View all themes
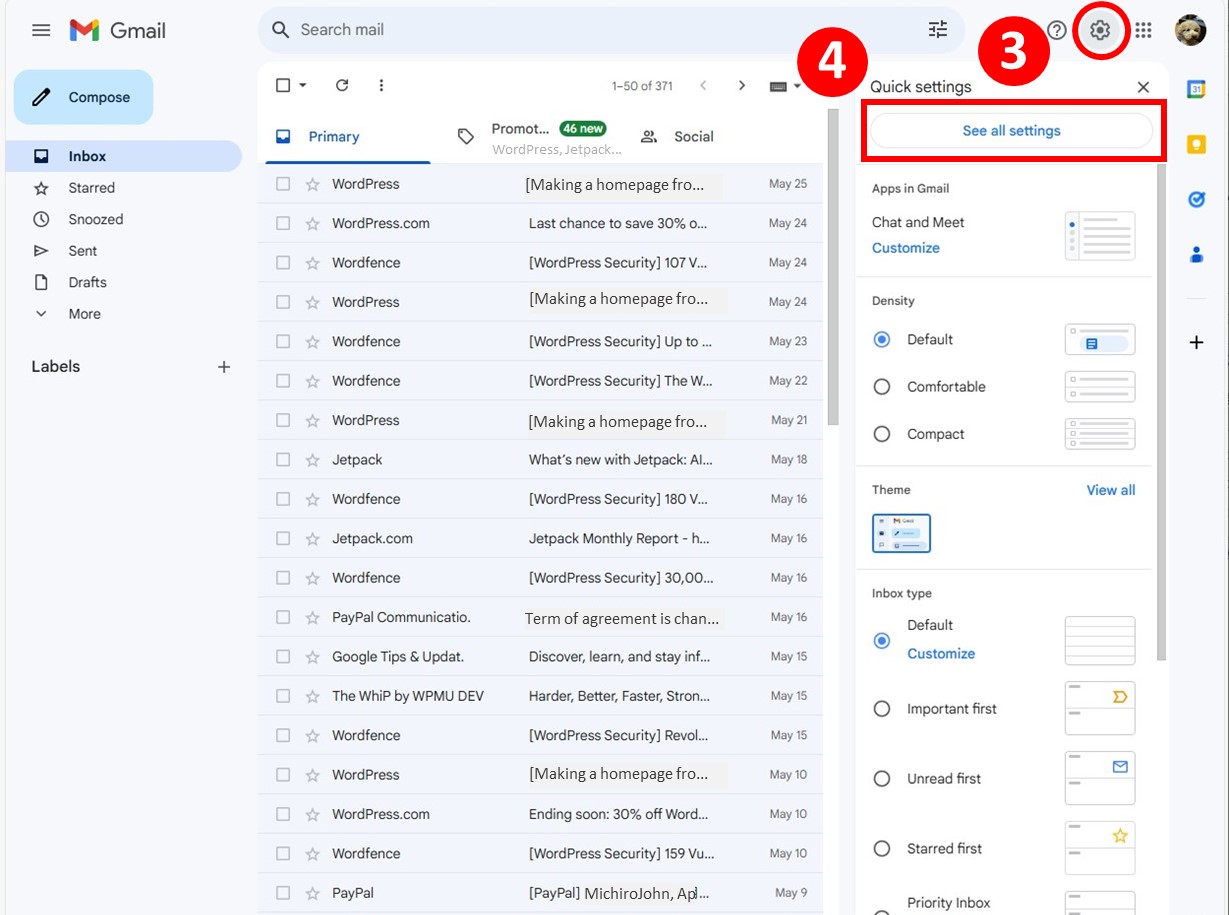This screenshot has height=915, width=1229. pyautogui.click(x=1111, y=490)
